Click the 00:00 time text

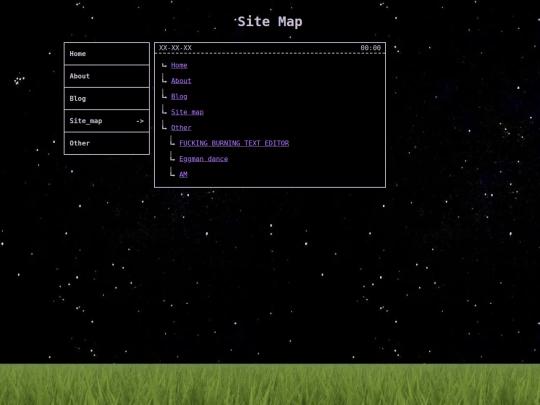(371, 48)
